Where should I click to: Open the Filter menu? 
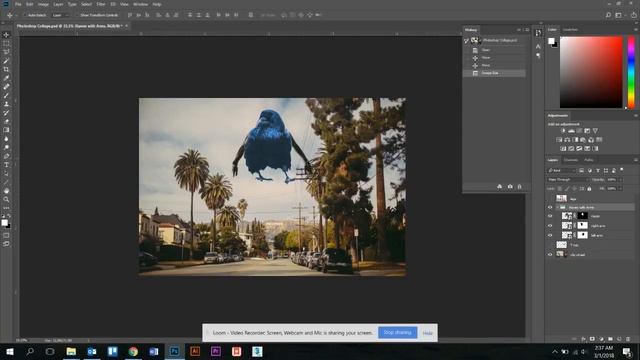[101, 4]
